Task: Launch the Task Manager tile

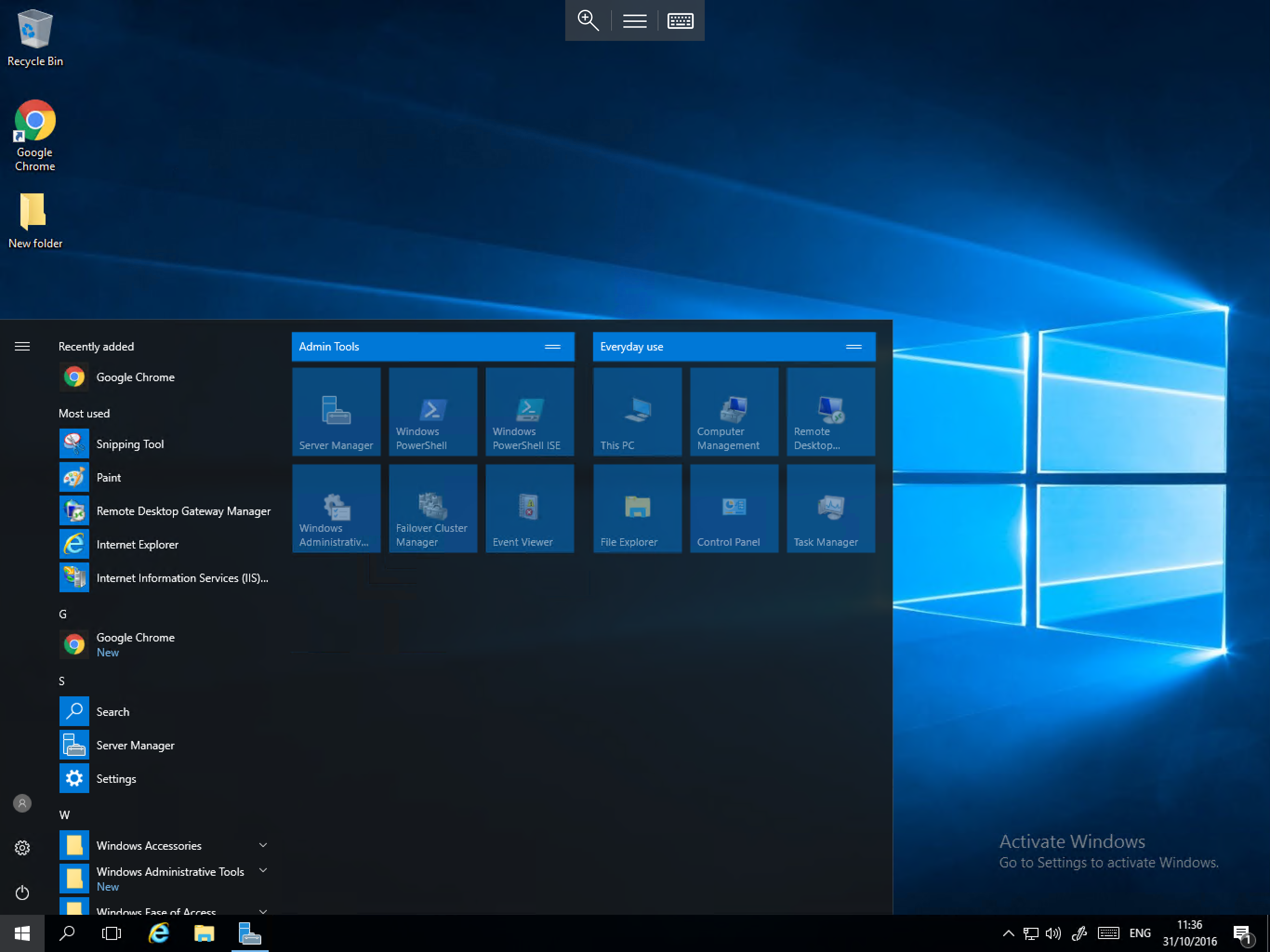Action: point(831,509)
